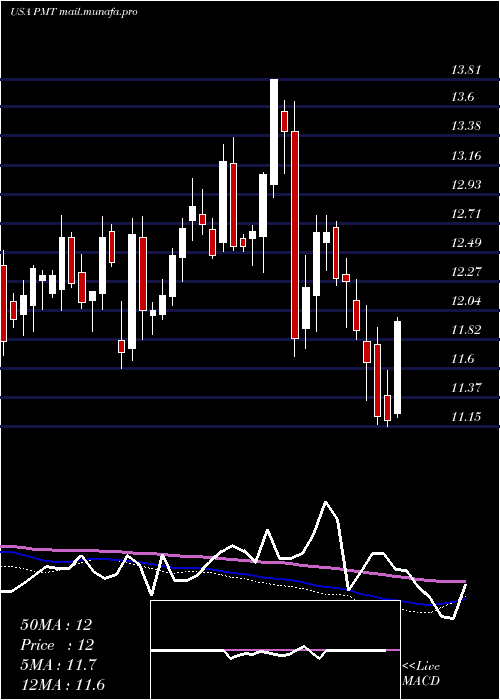
Task: Click the 12.49 price label
Action: click(x=466, y=243)
